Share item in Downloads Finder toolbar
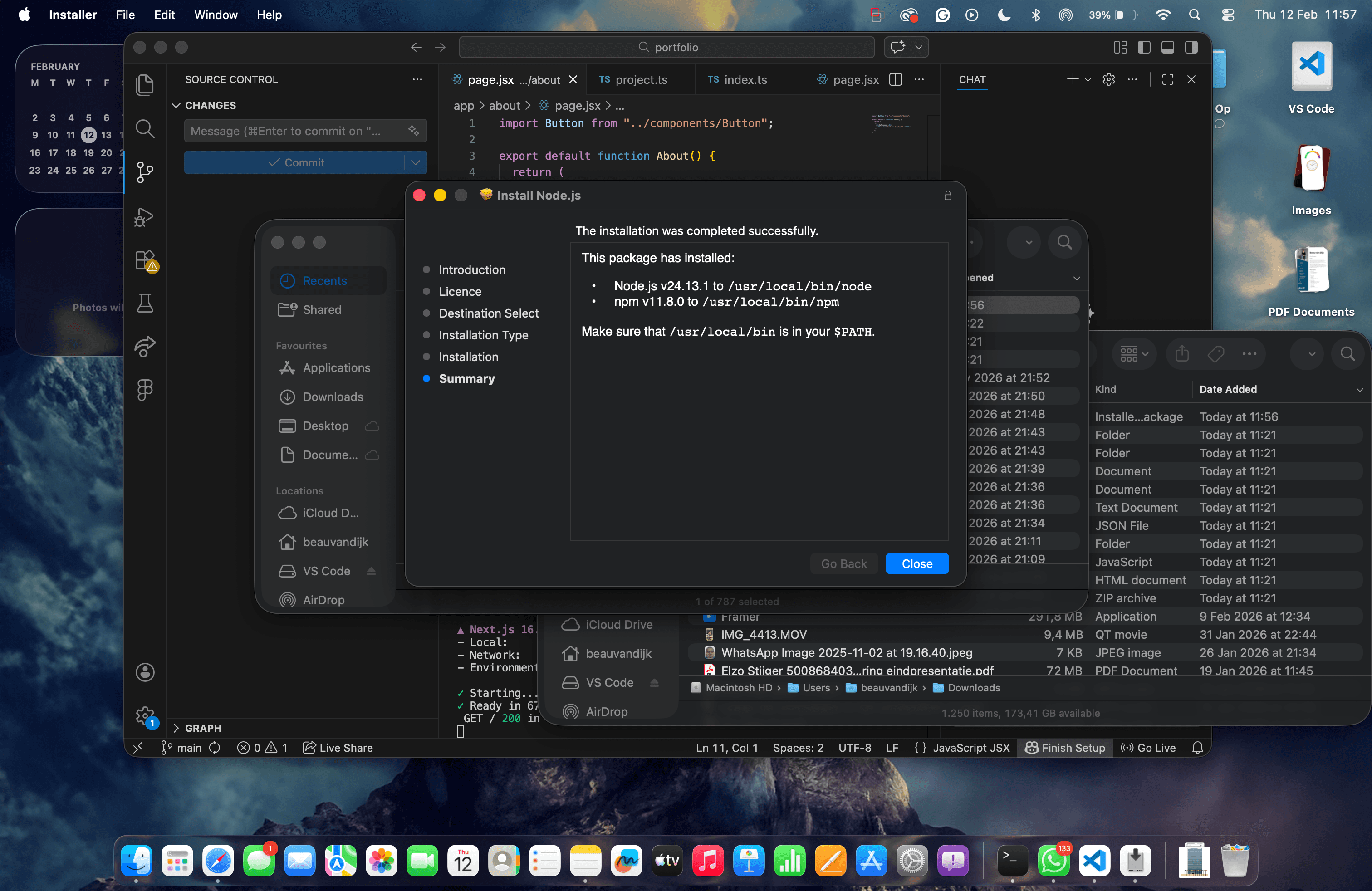Viewport: 1372px width, 891px height. point(1182,354)
